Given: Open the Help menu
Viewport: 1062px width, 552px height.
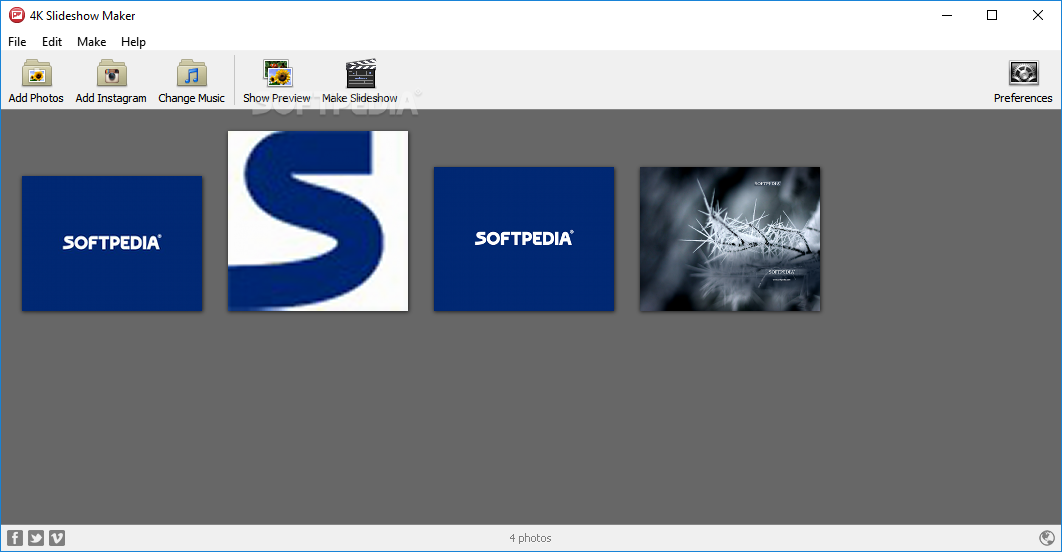Looking at the screenshot, I should tap(133, 41).
